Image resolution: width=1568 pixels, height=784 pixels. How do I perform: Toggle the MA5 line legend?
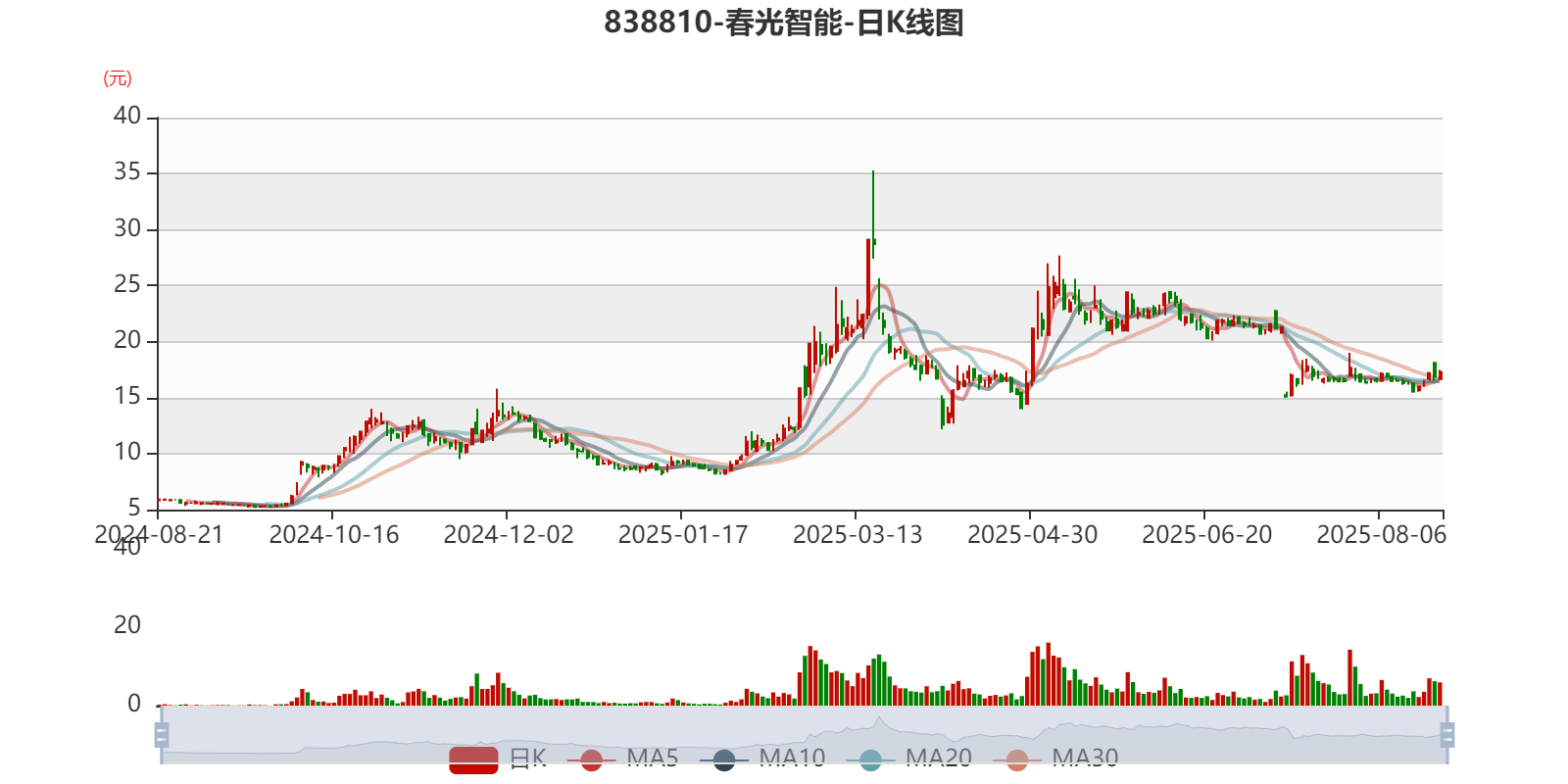pyautogui.click(x=622, y=759)
